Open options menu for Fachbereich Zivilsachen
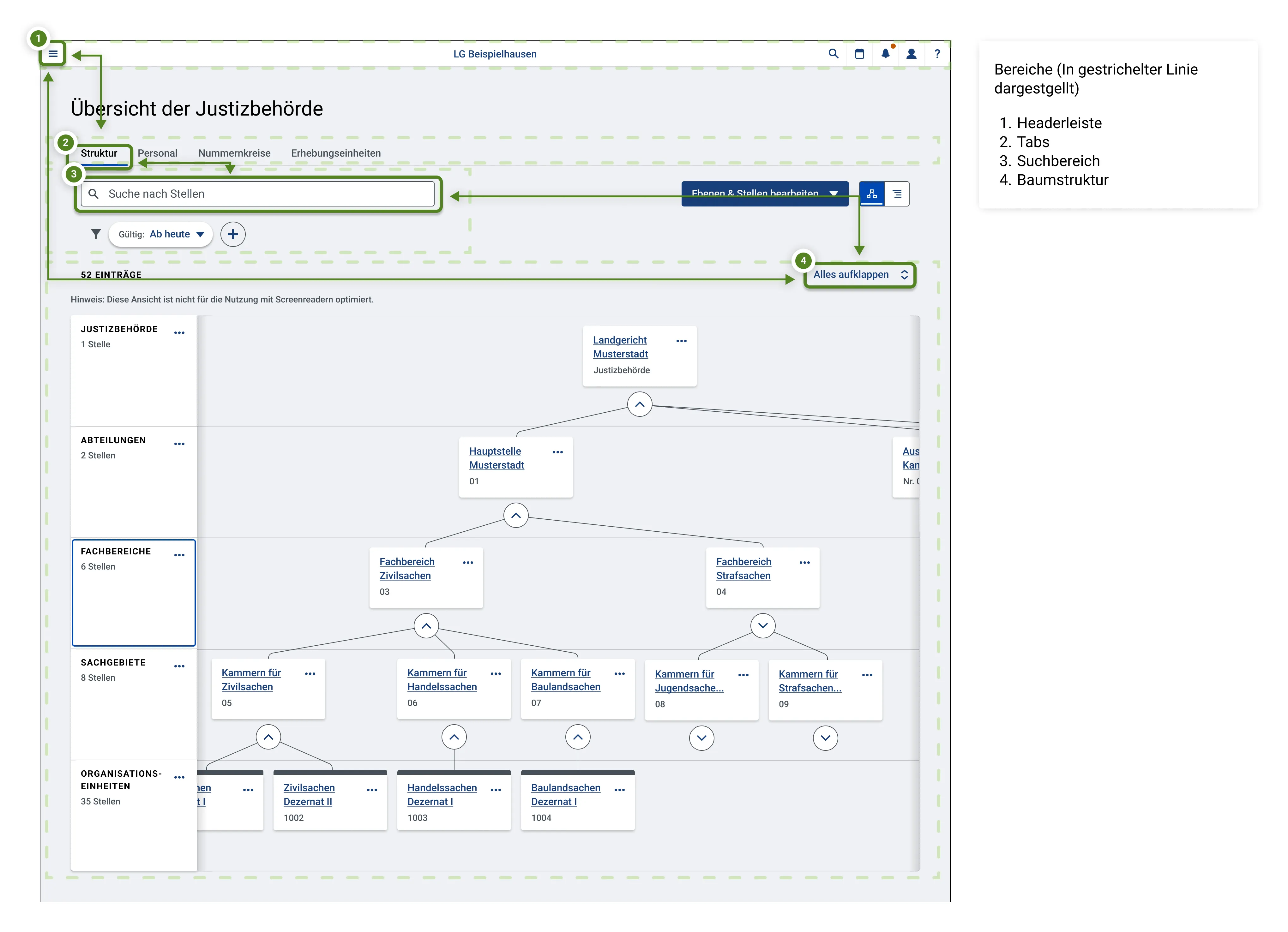 coord(468,563)
